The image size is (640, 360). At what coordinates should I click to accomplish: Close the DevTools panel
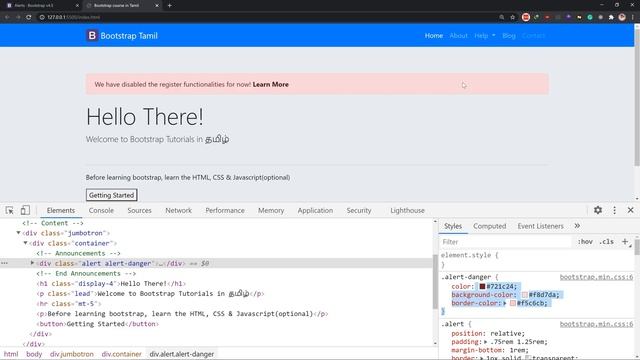630,210
